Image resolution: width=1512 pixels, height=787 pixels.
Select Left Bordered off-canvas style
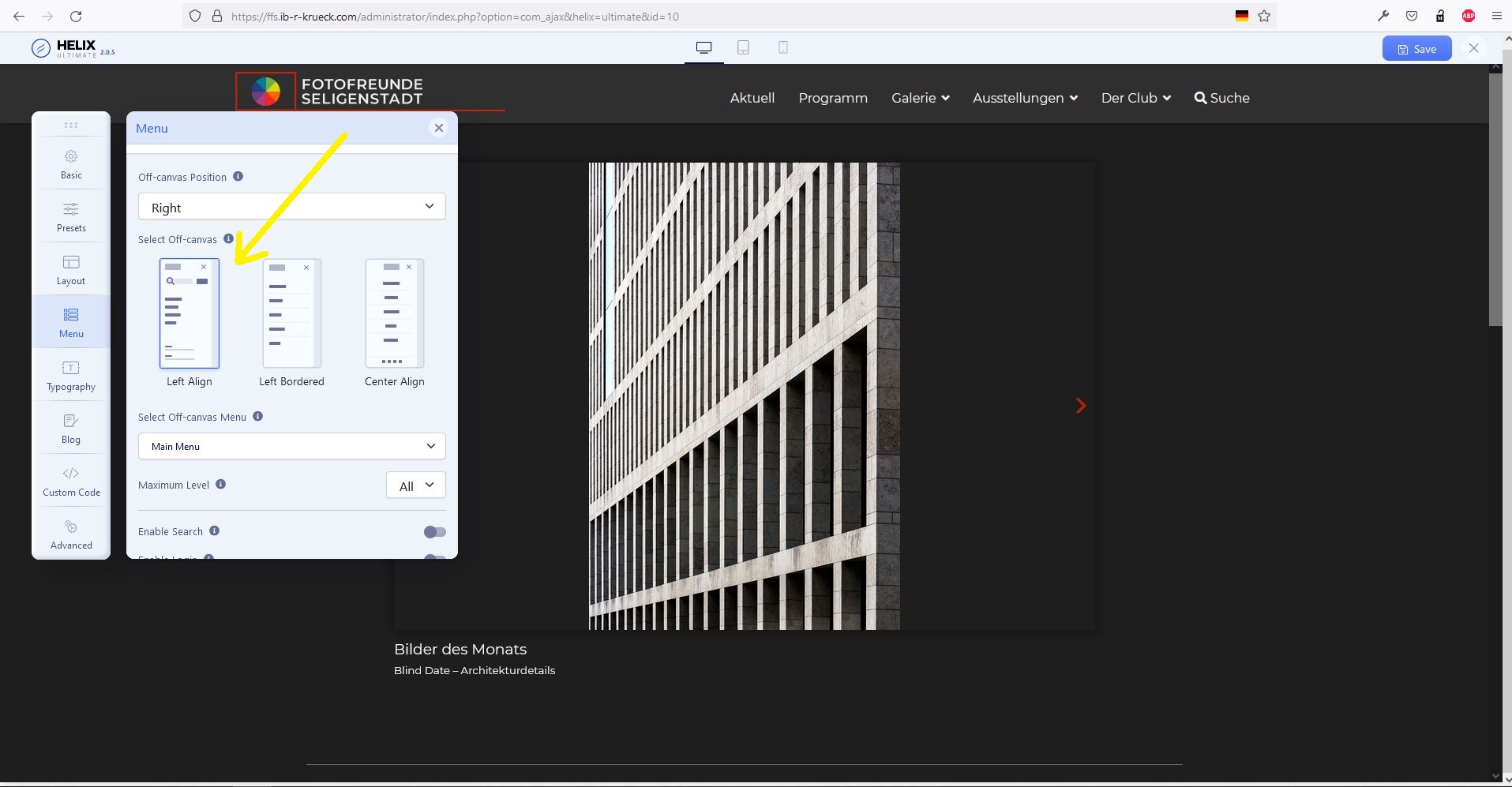(x=291, y=314)
